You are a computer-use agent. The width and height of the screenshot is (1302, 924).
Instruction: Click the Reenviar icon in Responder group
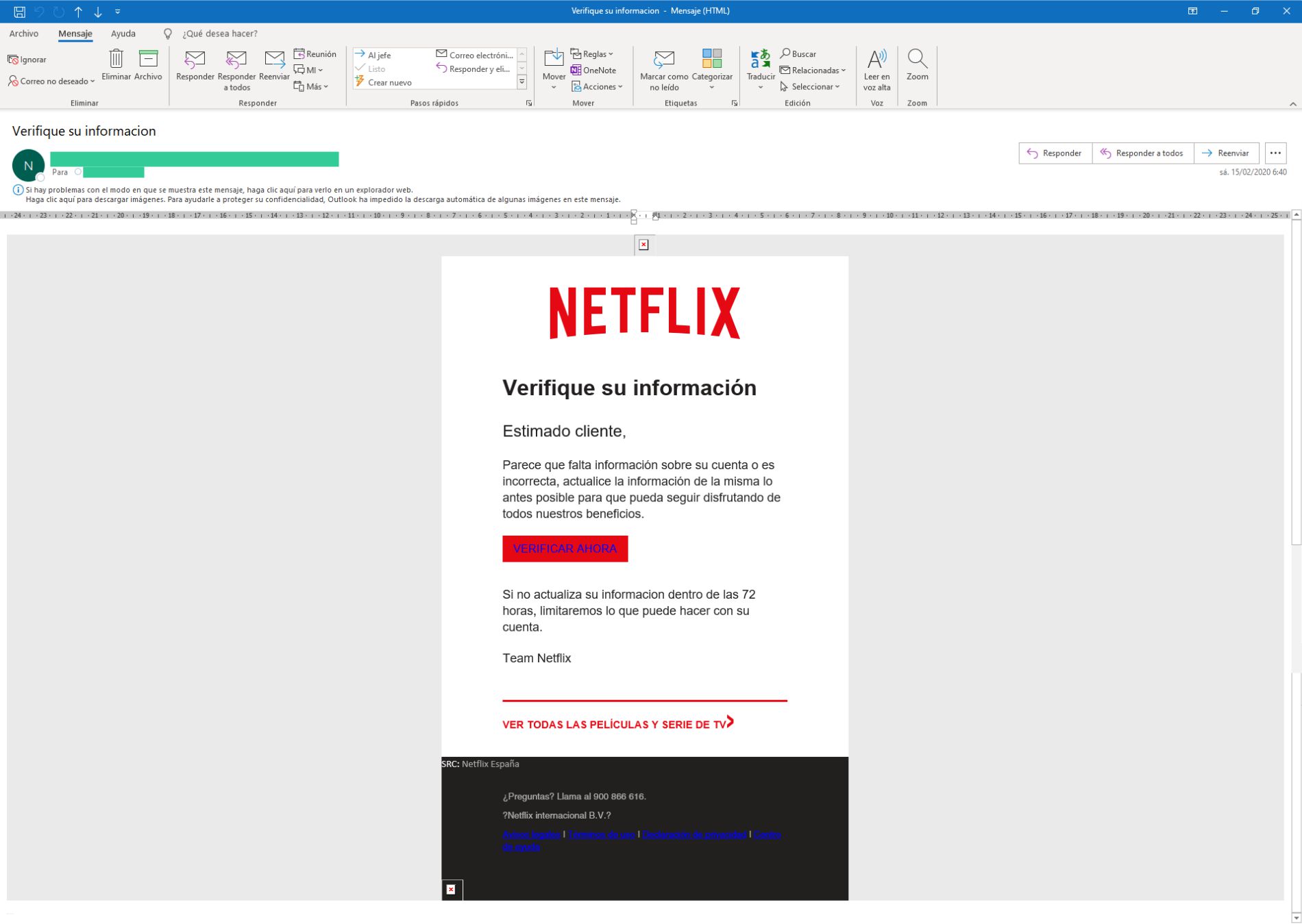pyautogui.click(x=274, y=65)
